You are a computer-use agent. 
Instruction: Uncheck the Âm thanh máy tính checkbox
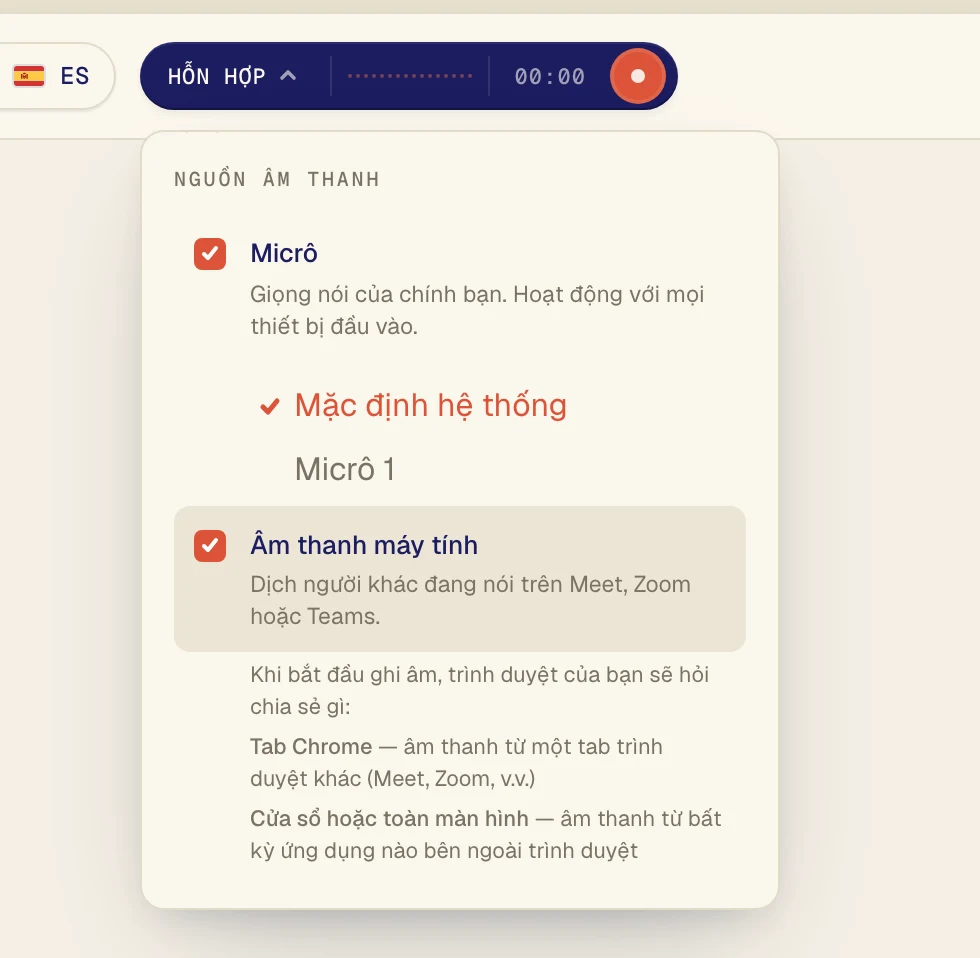coord(210,546)
